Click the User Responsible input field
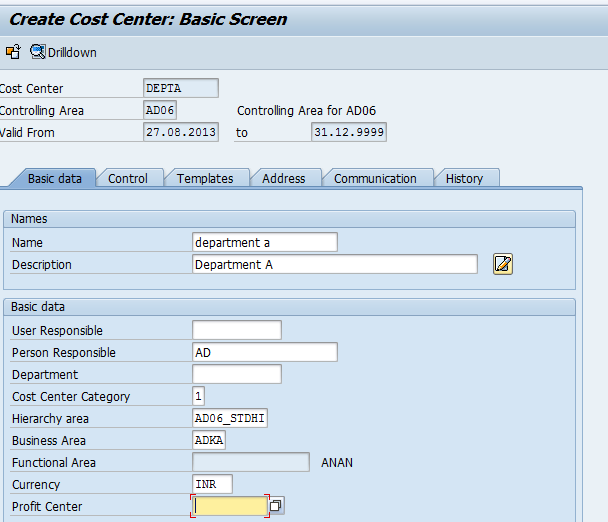This screenshot has width=608, height=522. (x=237, y=330)
